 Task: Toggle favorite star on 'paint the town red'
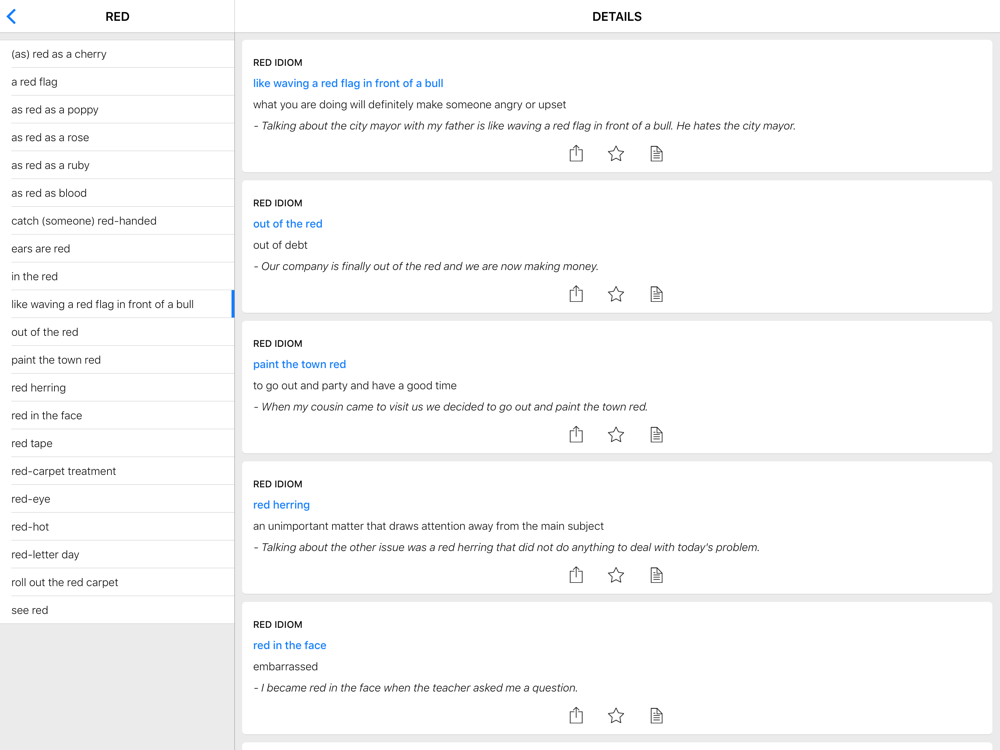point(616,434)
